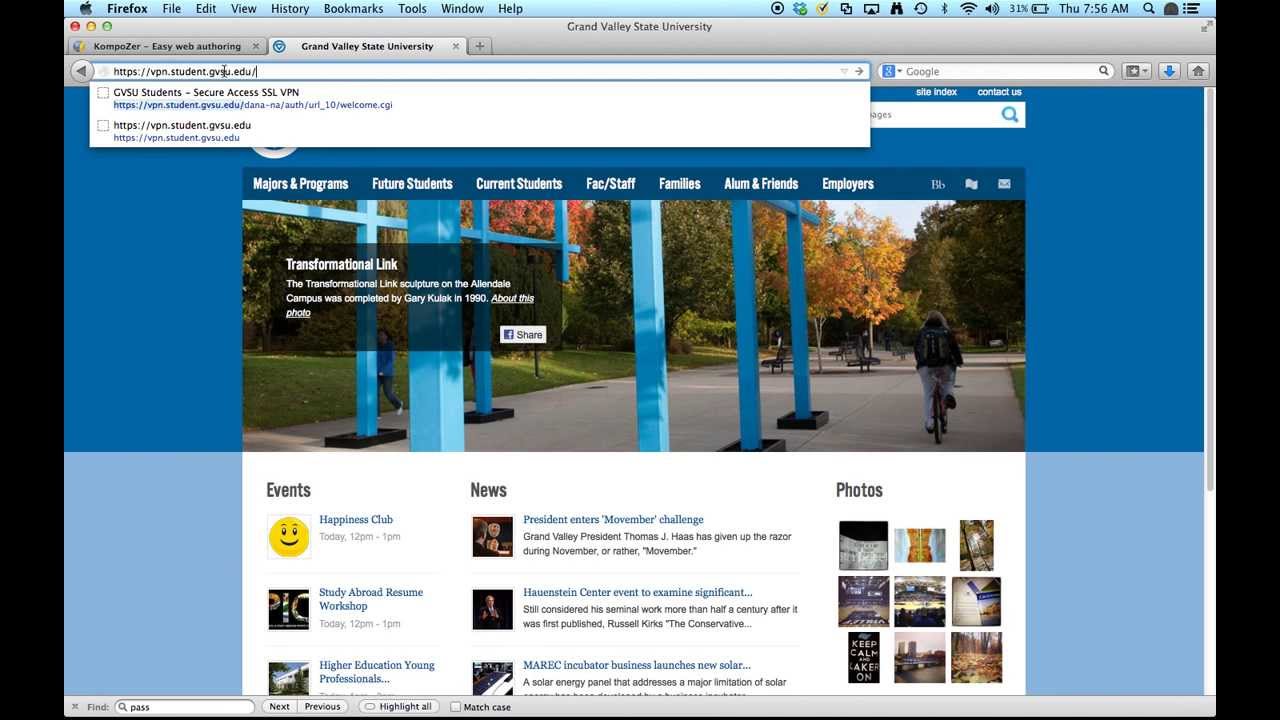Open the File menu
This screenshot has width=1280, height=720.
click(x=172, y=8)
